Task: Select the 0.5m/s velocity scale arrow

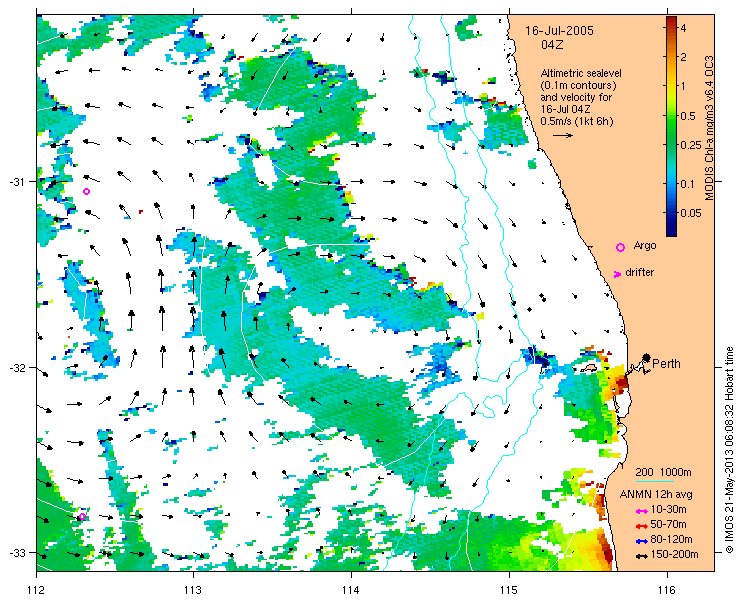Action: [563, 135]
